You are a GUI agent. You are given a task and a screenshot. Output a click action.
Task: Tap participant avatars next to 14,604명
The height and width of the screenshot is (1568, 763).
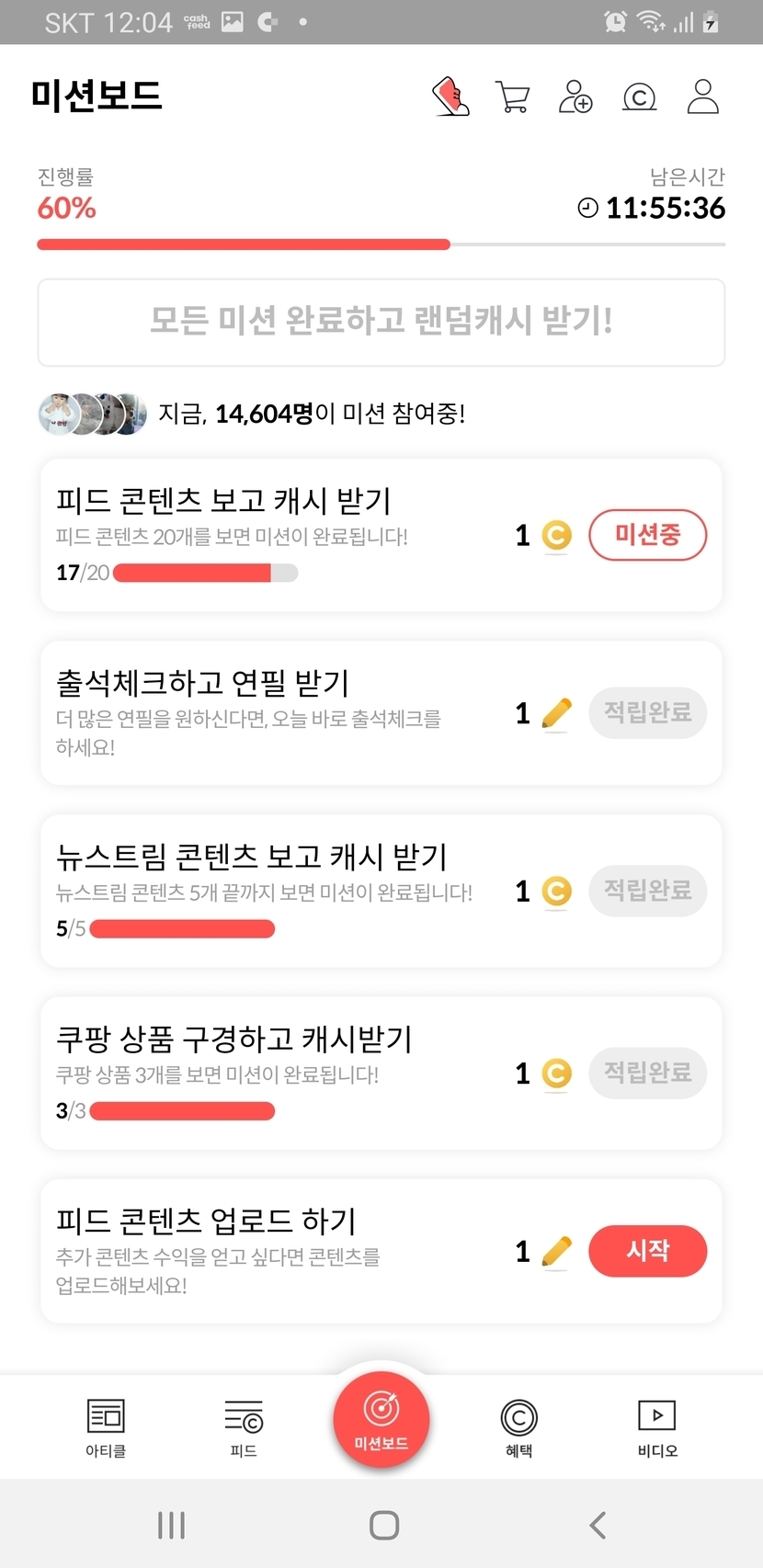pyautogui.click(x=92, y=414)
